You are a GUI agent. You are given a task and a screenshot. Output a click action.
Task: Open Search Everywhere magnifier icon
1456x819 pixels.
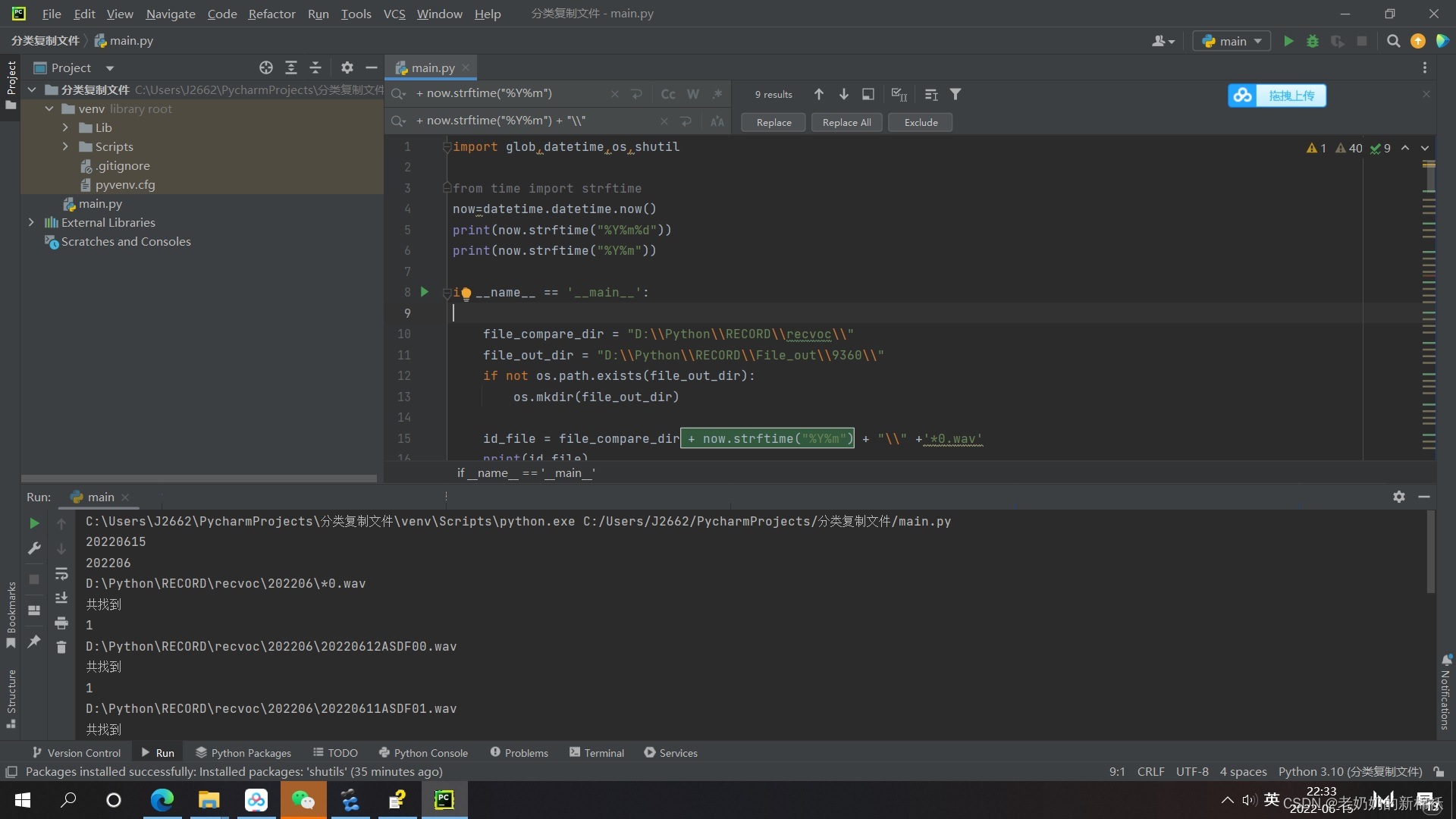1393,41
